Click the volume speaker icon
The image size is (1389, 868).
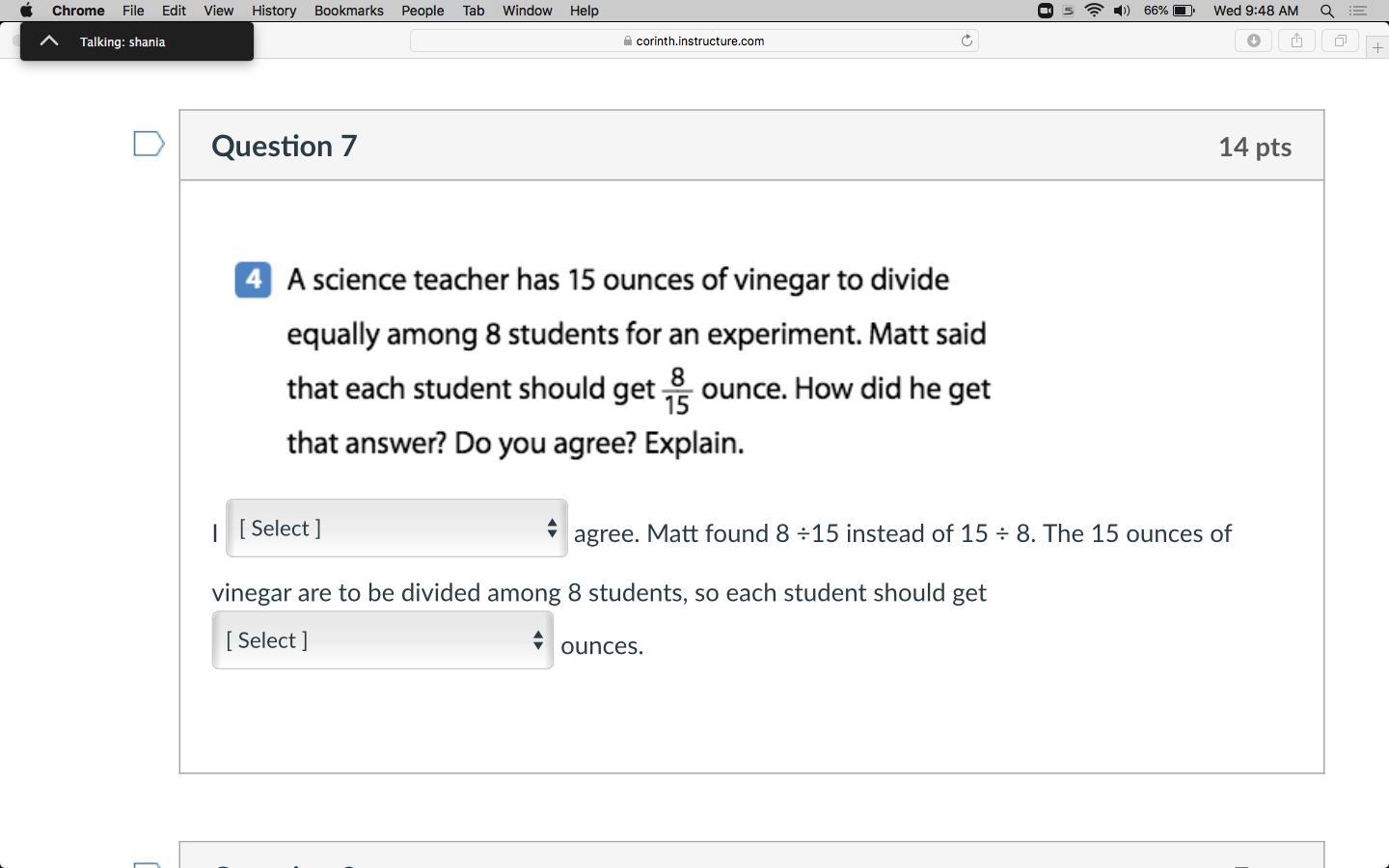[1121, 11]
